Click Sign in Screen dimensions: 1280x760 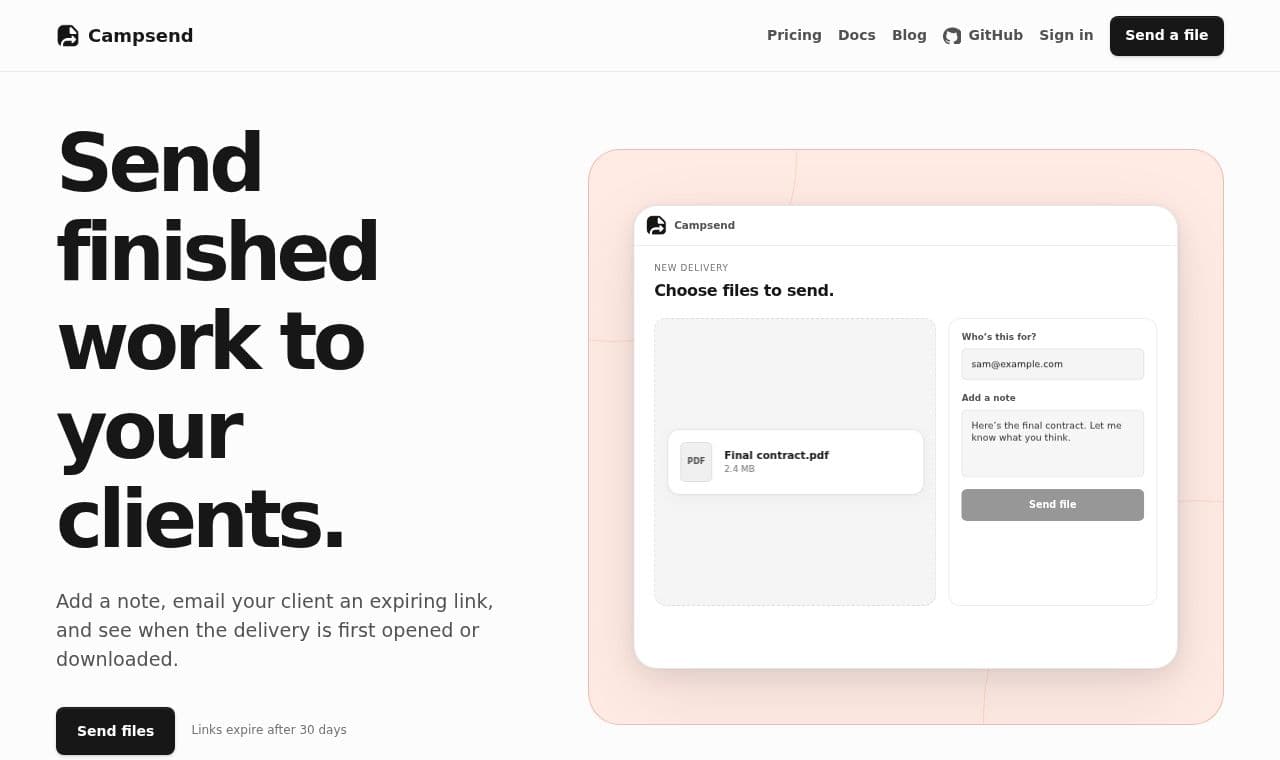coord(1066,35)
